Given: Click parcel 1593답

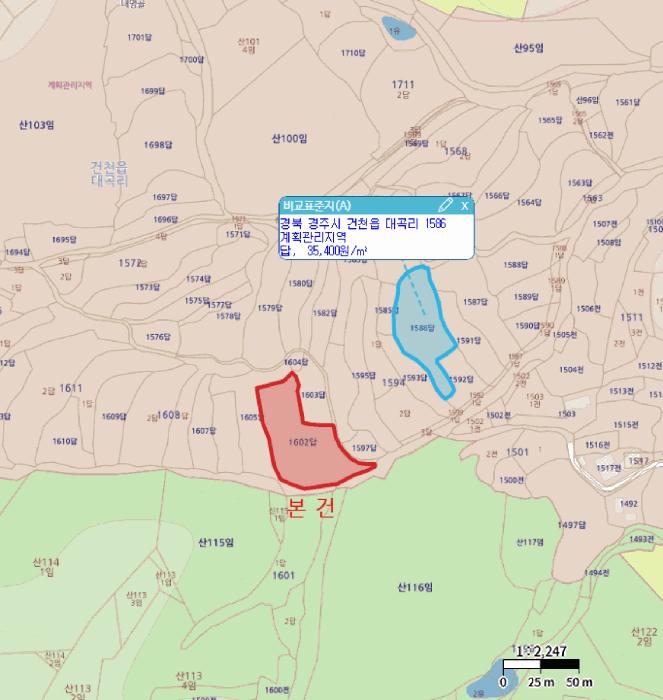Looking at the screenshot, I should [415, 377].
